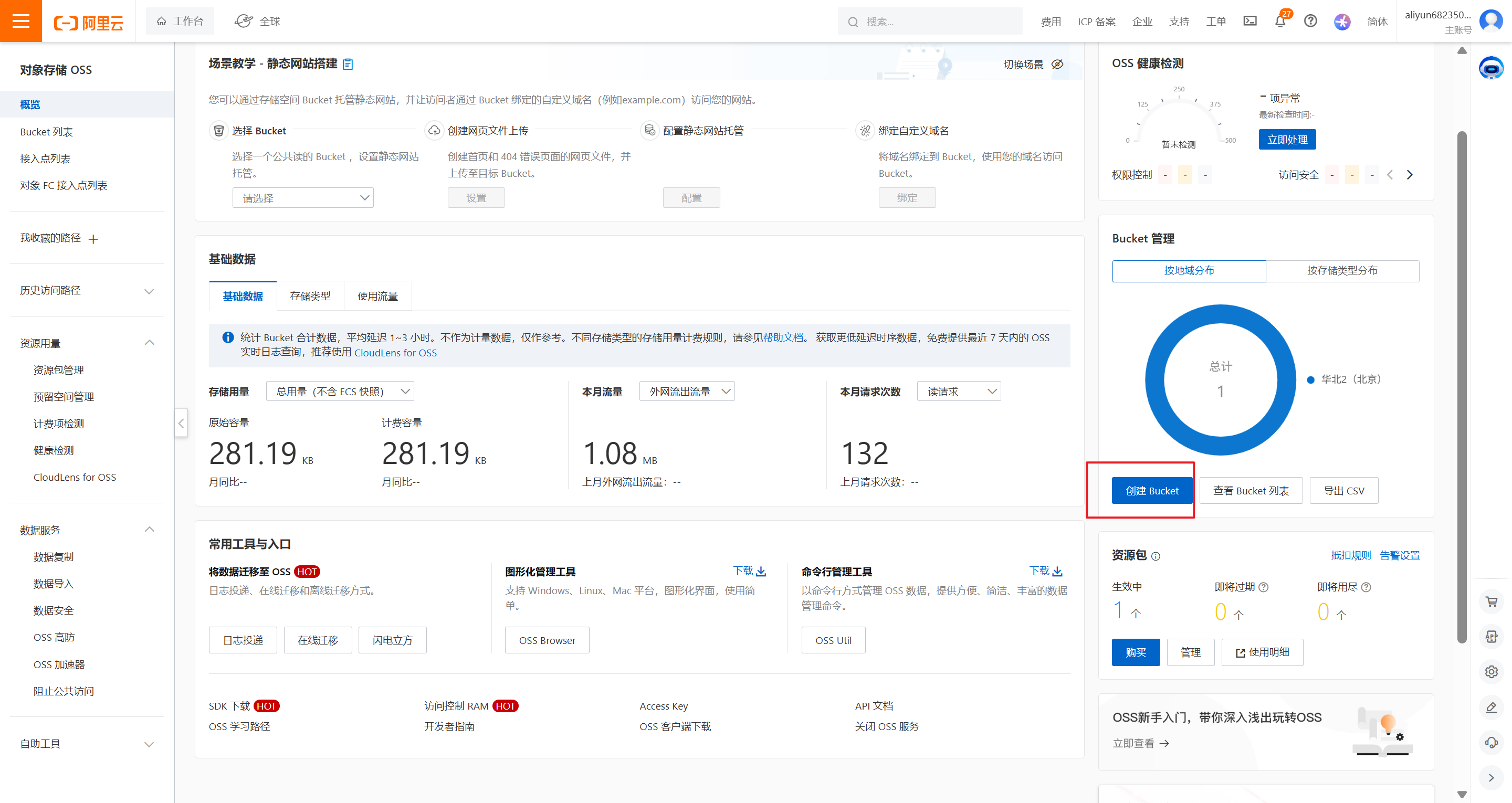Click the user avatar icon
Screen dimensions: 1512x803
[x=1491, y=20]
